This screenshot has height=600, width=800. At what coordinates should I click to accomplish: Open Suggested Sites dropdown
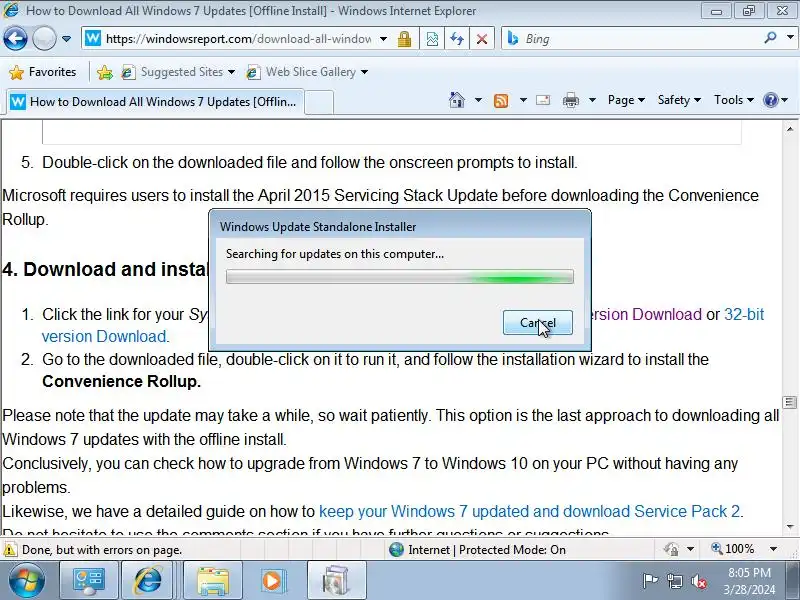[x=178, y=72]
